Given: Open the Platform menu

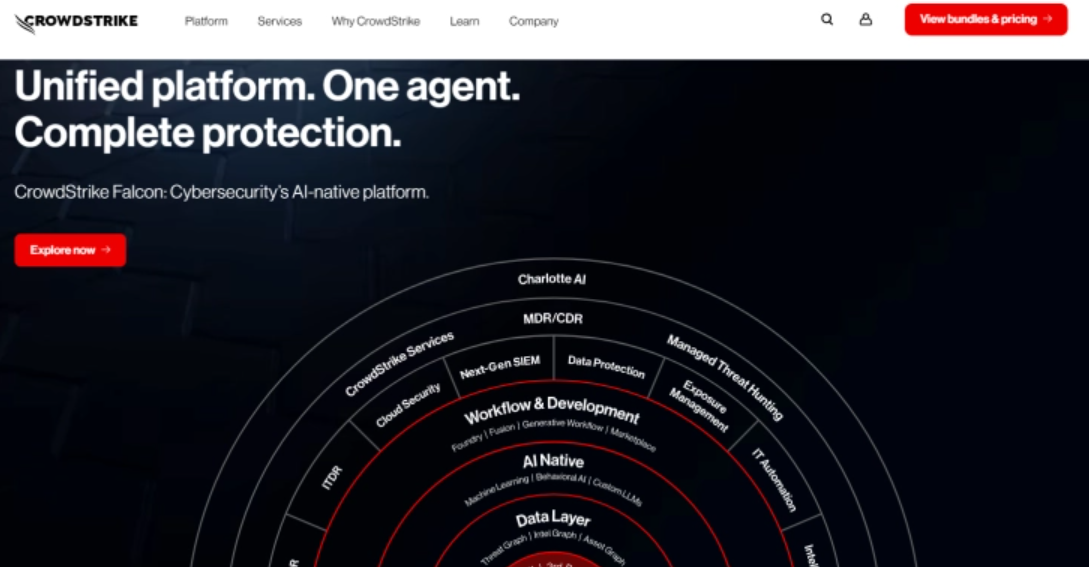Looking at the screenshot, I should coord(206,22).
